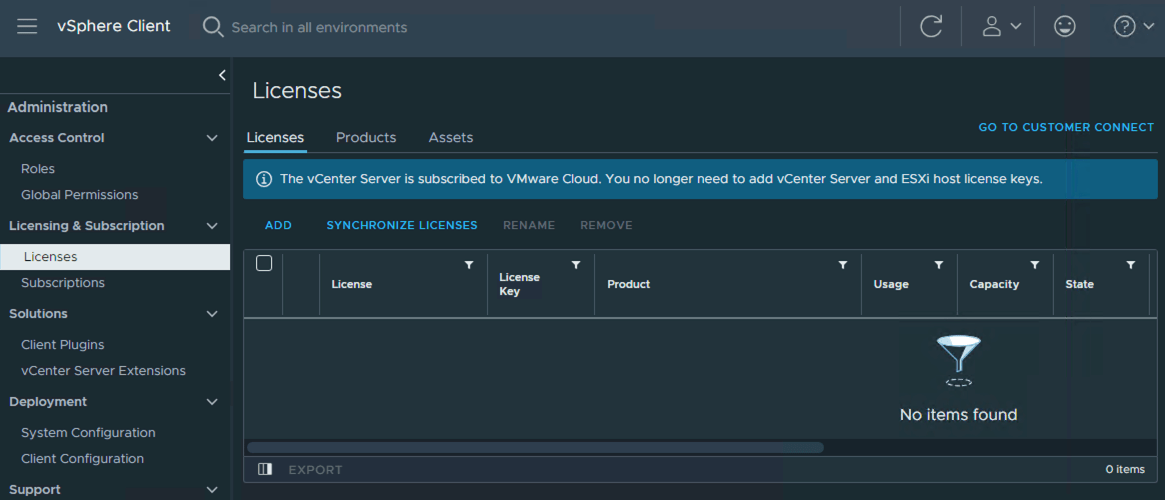The image size is (1165, 500).
Task: Open Roles in the sidebar
Action: click(38, 169)
